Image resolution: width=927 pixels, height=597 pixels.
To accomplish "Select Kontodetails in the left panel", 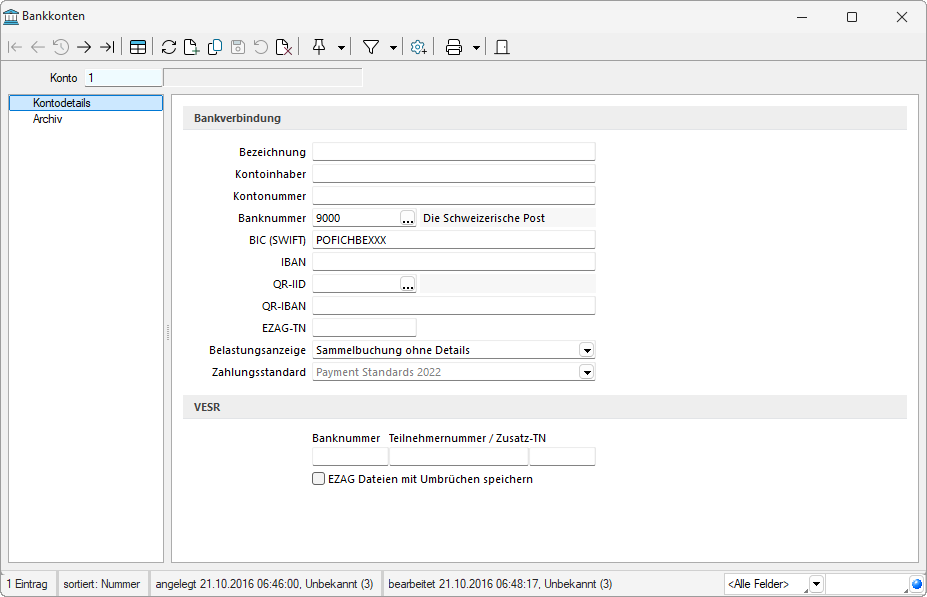I will (x=62, y=103).
